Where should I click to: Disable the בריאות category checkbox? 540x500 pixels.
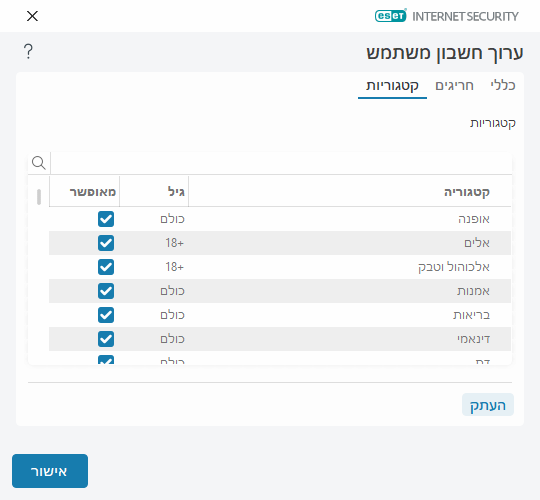[x=106, y=315]
